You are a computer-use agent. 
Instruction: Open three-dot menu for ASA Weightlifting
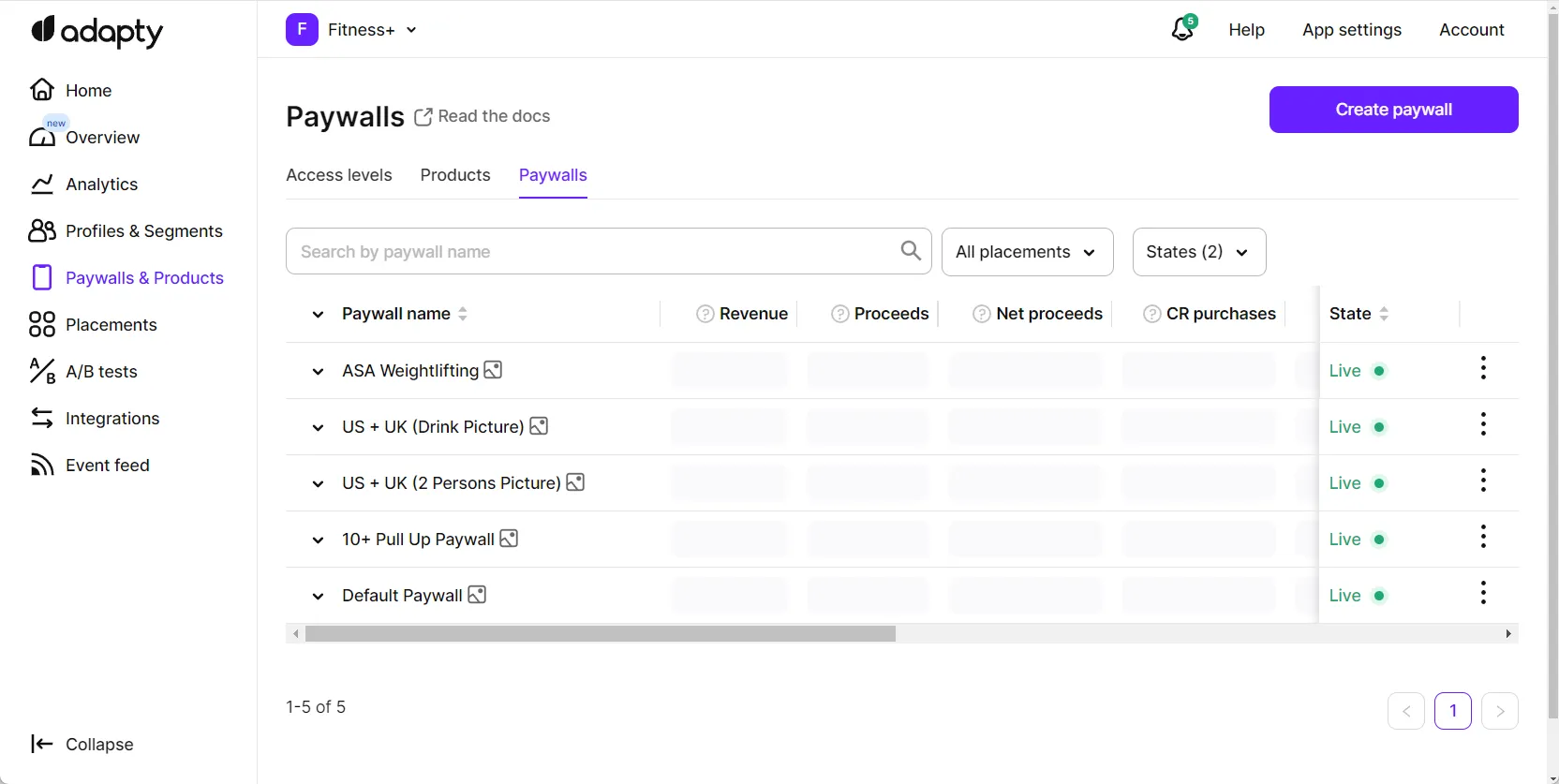[x=1482, y=368]
